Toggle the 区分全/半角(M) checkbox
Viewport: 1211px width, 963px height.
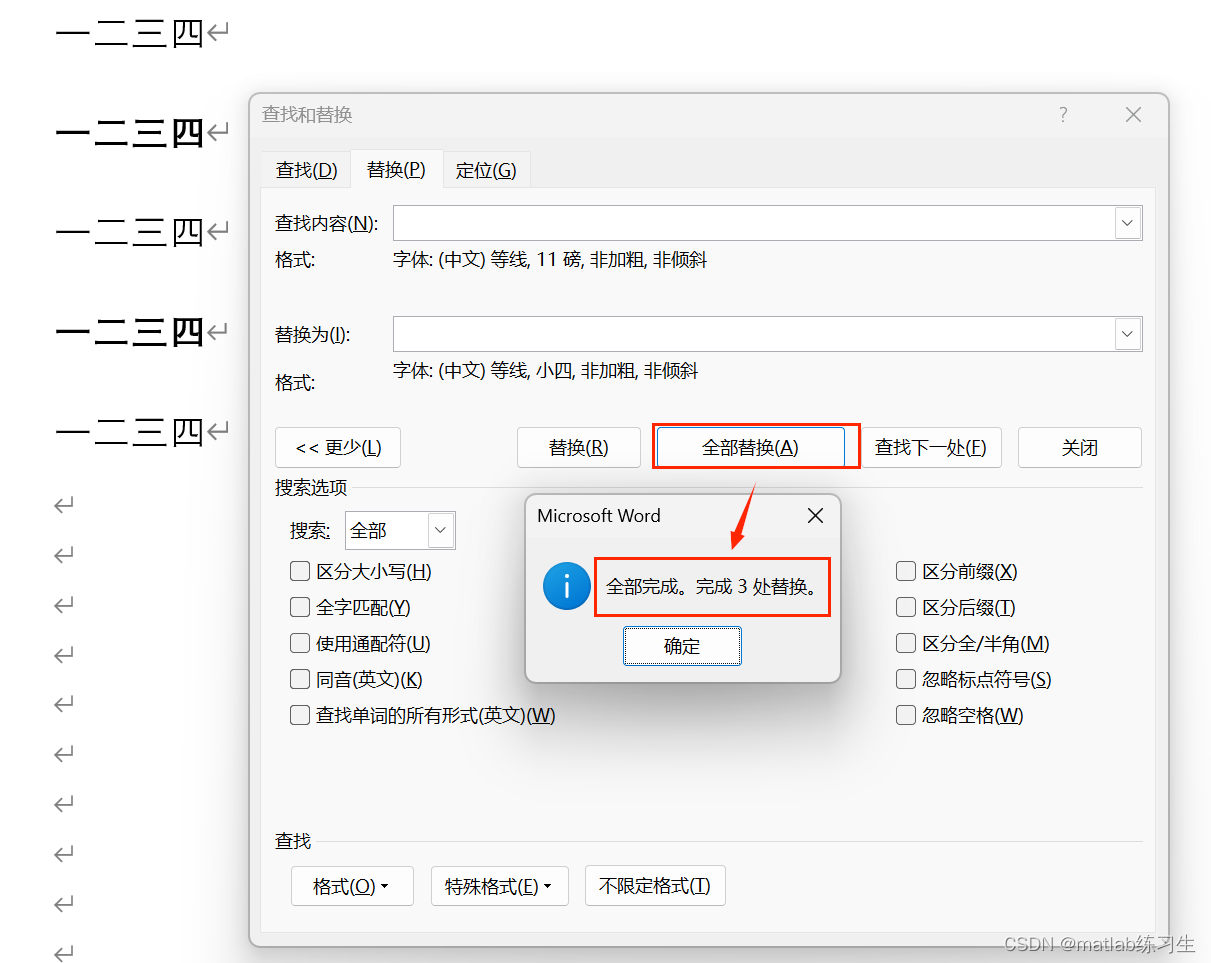point(906,644)
